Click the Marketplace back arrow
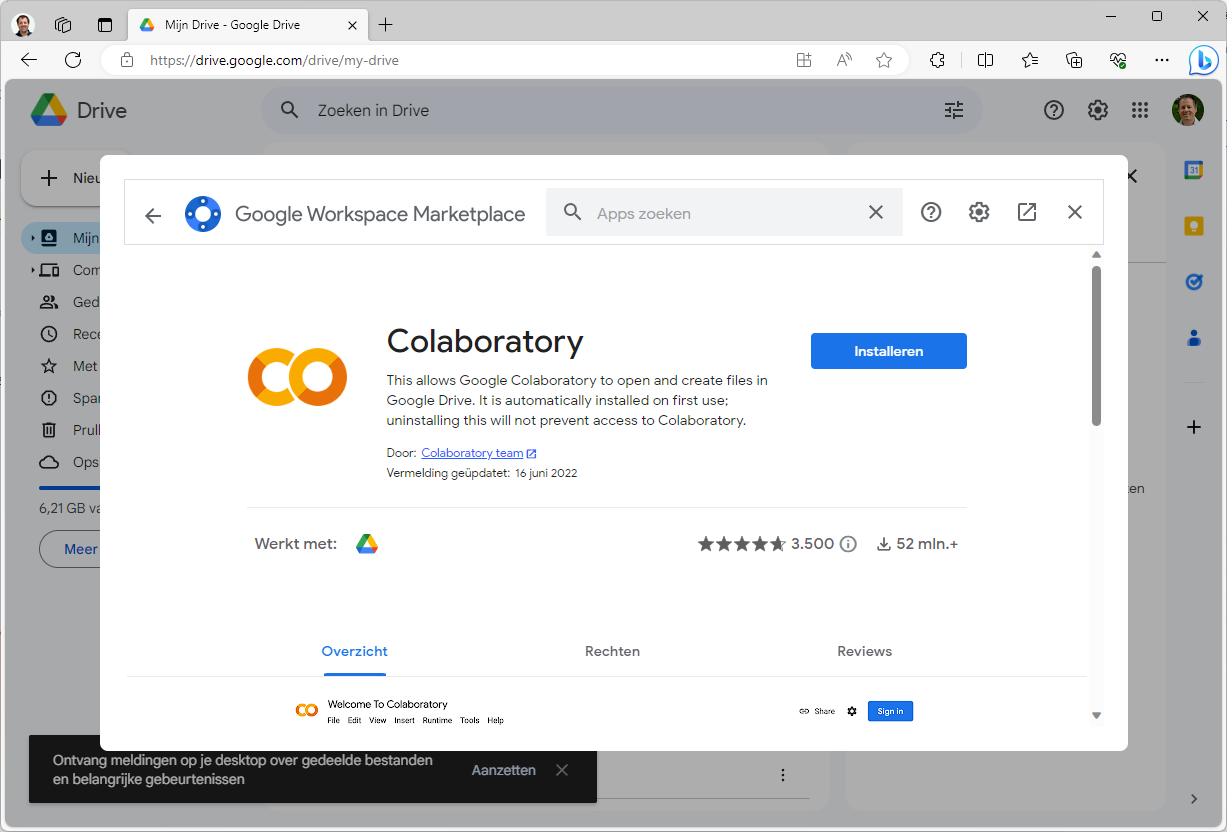 (153, 215)
